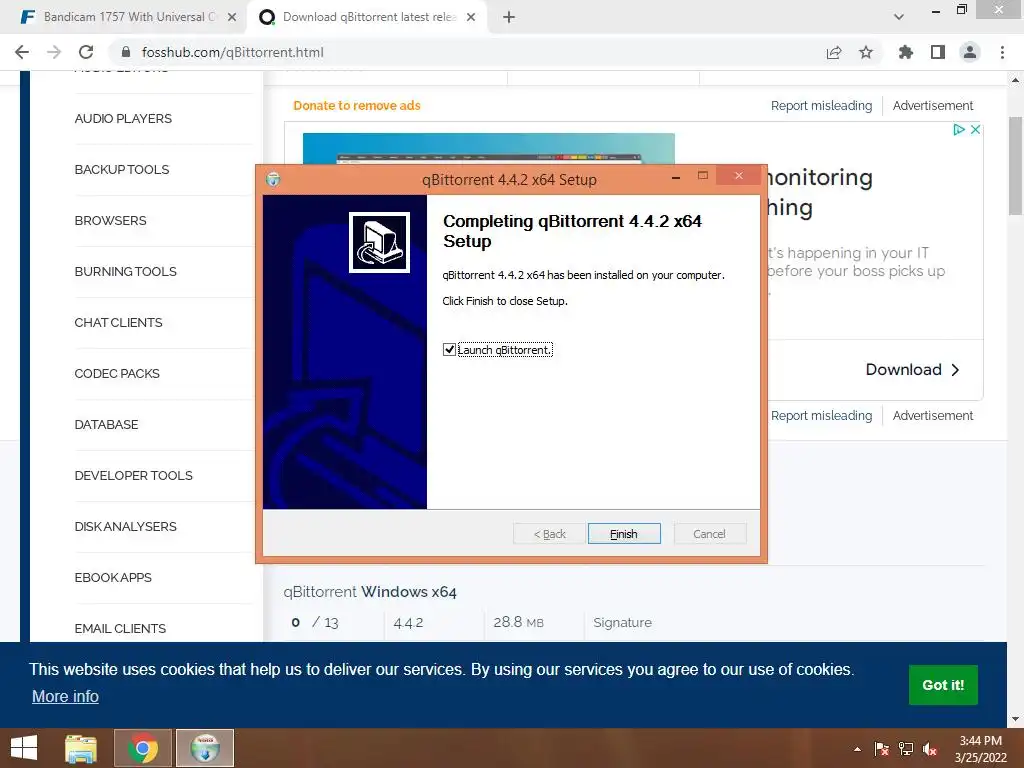Click the qBittorrent Windows x64 download link
1024x768 pixels.
point(370,592)
